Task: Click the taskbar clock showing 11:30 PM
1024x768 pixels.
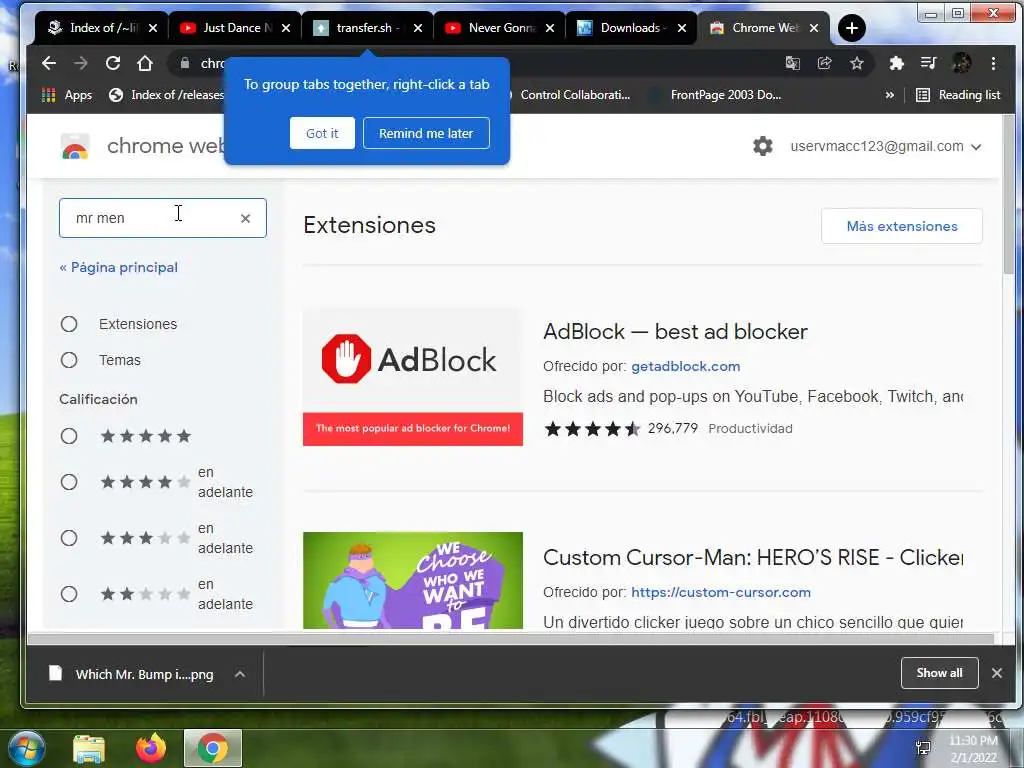Action: (972, 749)
